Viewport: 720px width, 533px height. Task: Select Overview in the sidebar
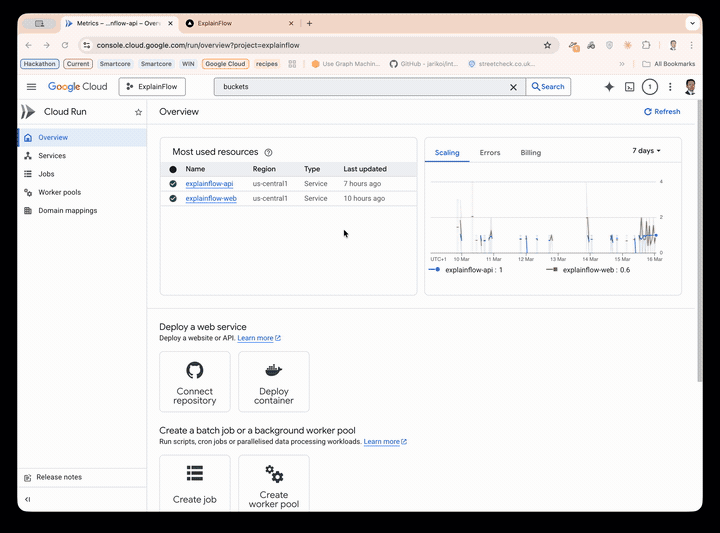coord(82,137)
